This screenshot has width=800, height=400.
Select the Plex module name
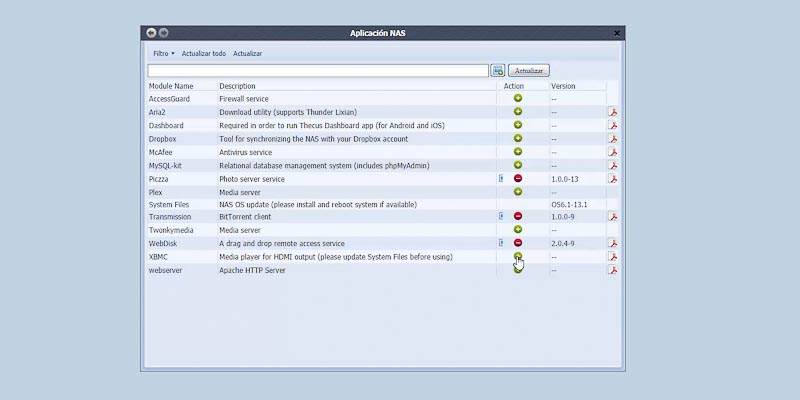(x=155, y=192)
